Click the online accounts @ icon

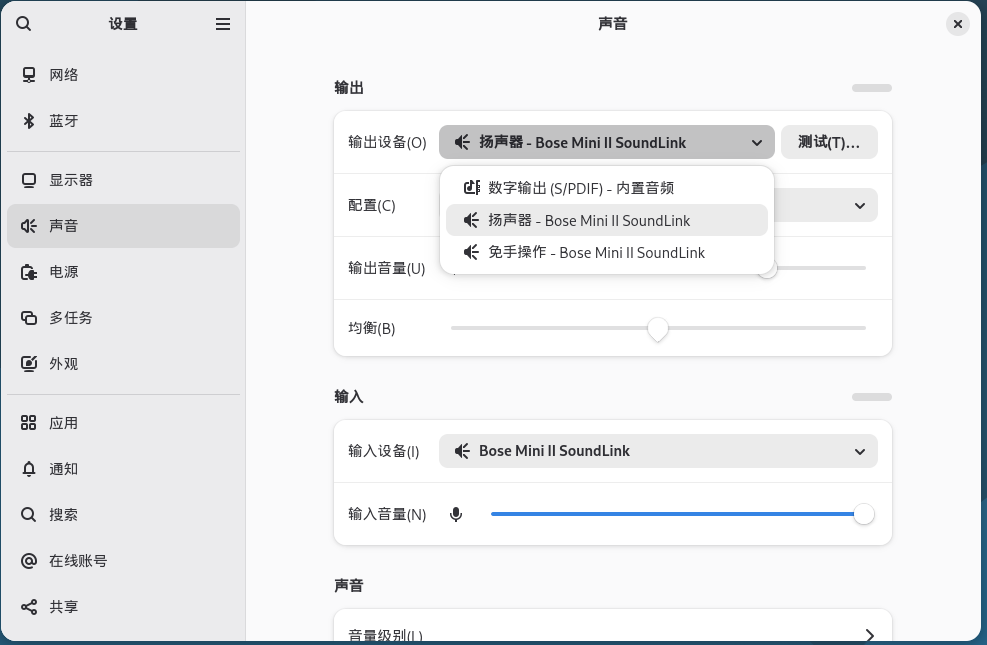click(x=29, y=561)
